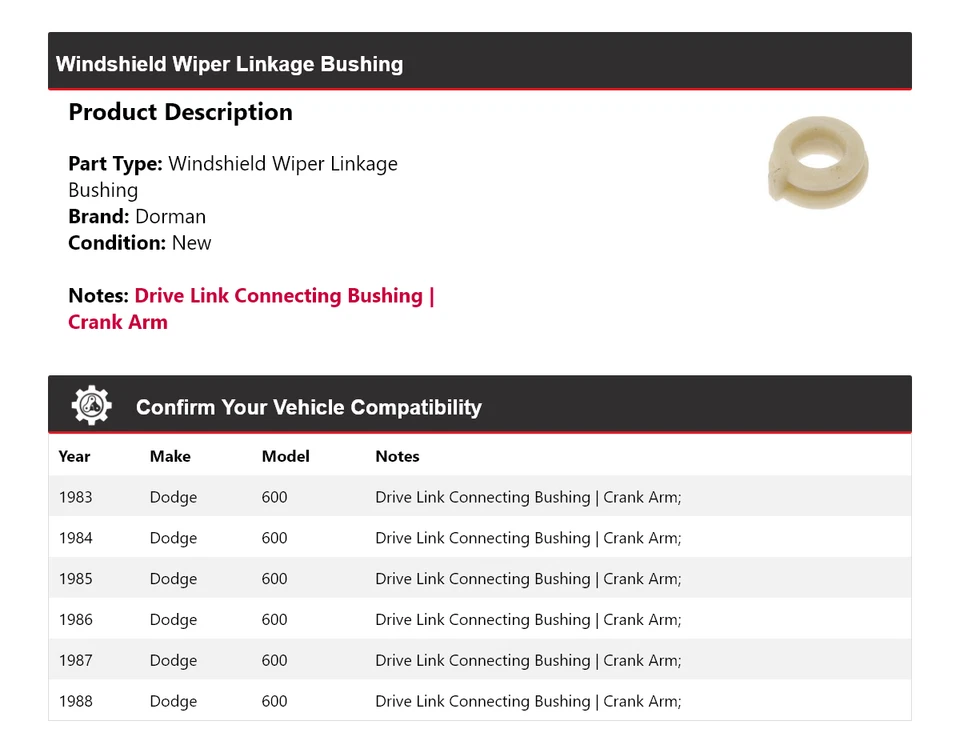Select the 1986 year cell
Viewport: 960px width, 753px height.
(x=75, y=620)
